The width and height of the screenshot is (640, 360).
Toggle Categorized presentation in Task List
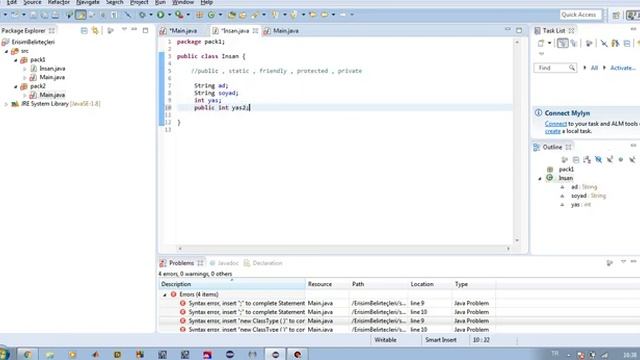coord(562,43)
